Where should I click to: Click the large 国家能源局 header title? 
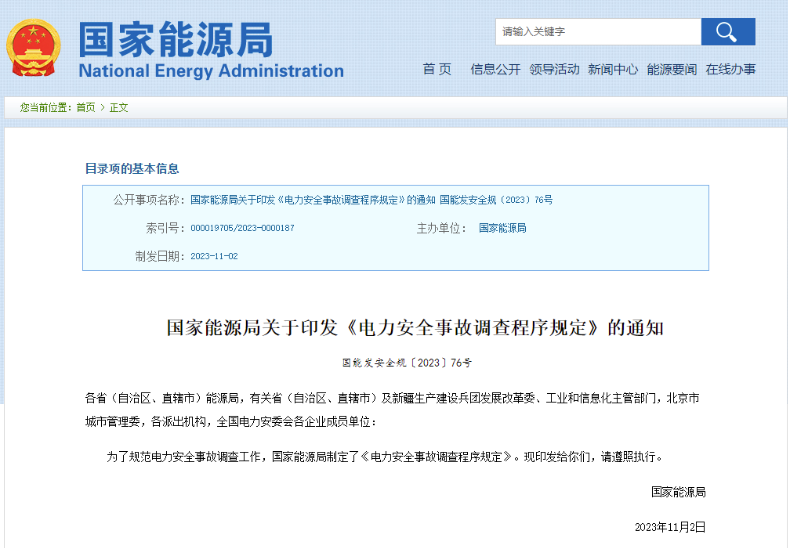pos(176,38)
